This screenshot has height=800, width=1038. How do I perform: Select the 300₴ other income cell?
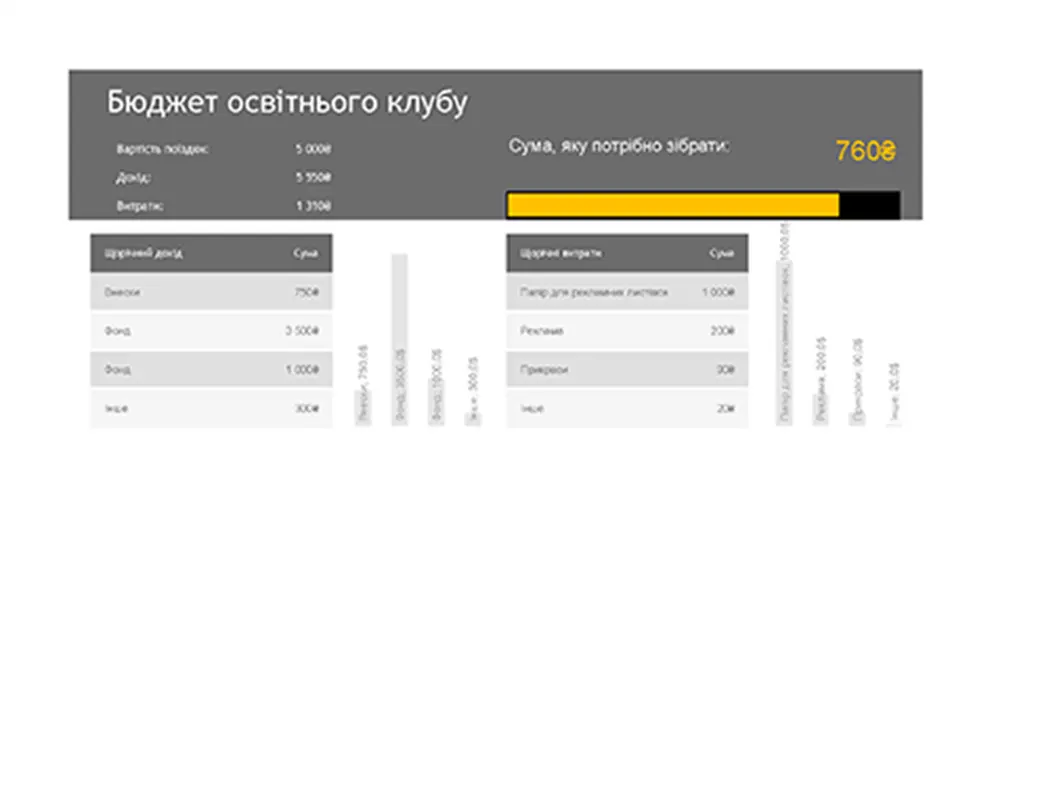point(307,409)
